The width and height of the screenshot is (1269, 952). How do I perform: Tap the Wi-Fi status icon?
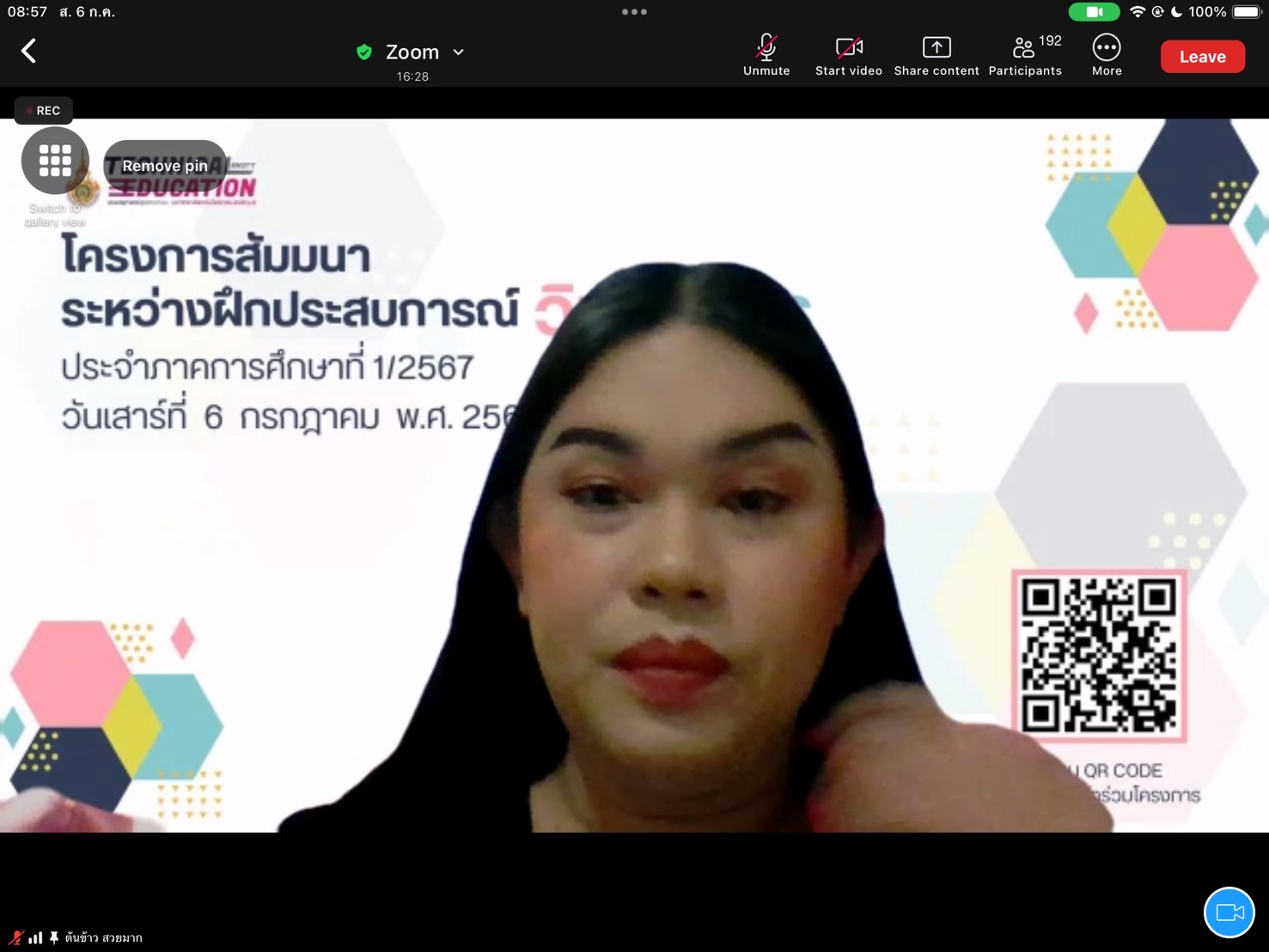coord(1138,12)
